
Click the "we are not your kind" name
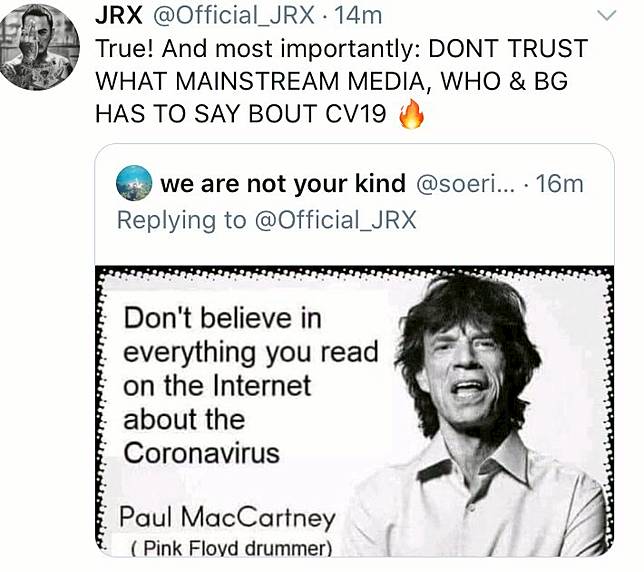(x=283, y=184)
